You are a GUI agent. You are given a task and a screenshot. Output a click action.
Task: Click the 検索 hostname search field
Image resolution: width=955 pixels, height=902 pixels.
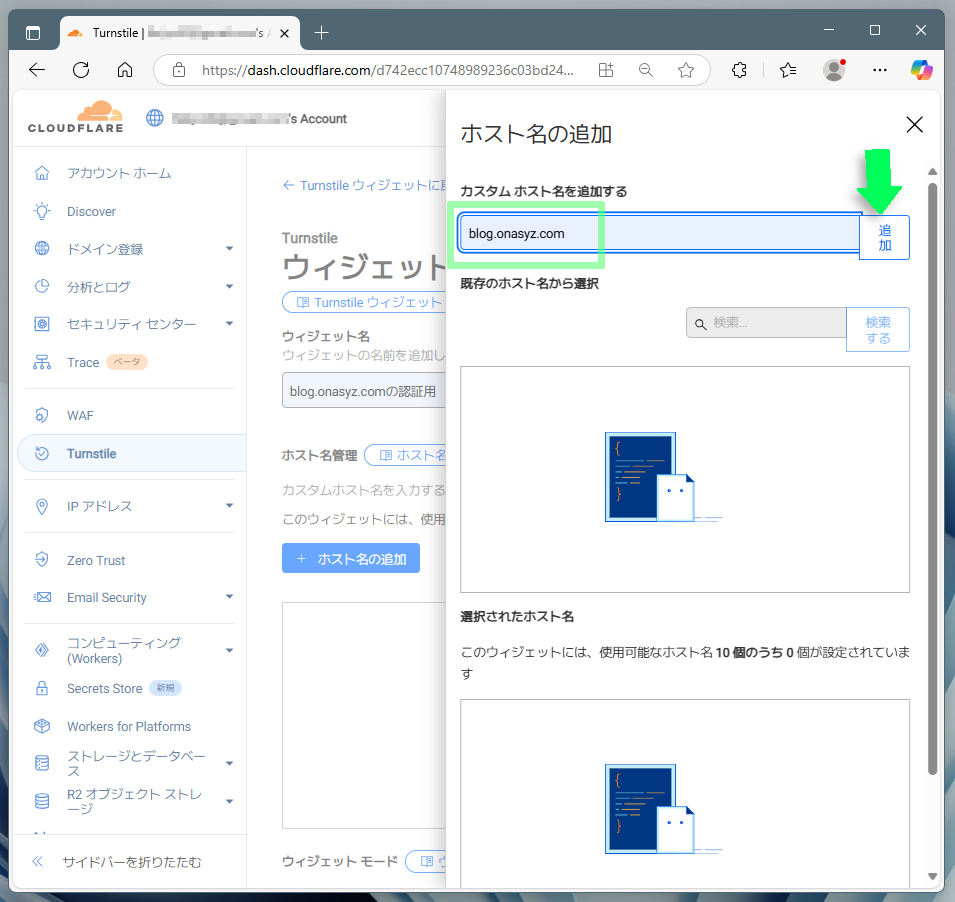click(x=766, y=323)
